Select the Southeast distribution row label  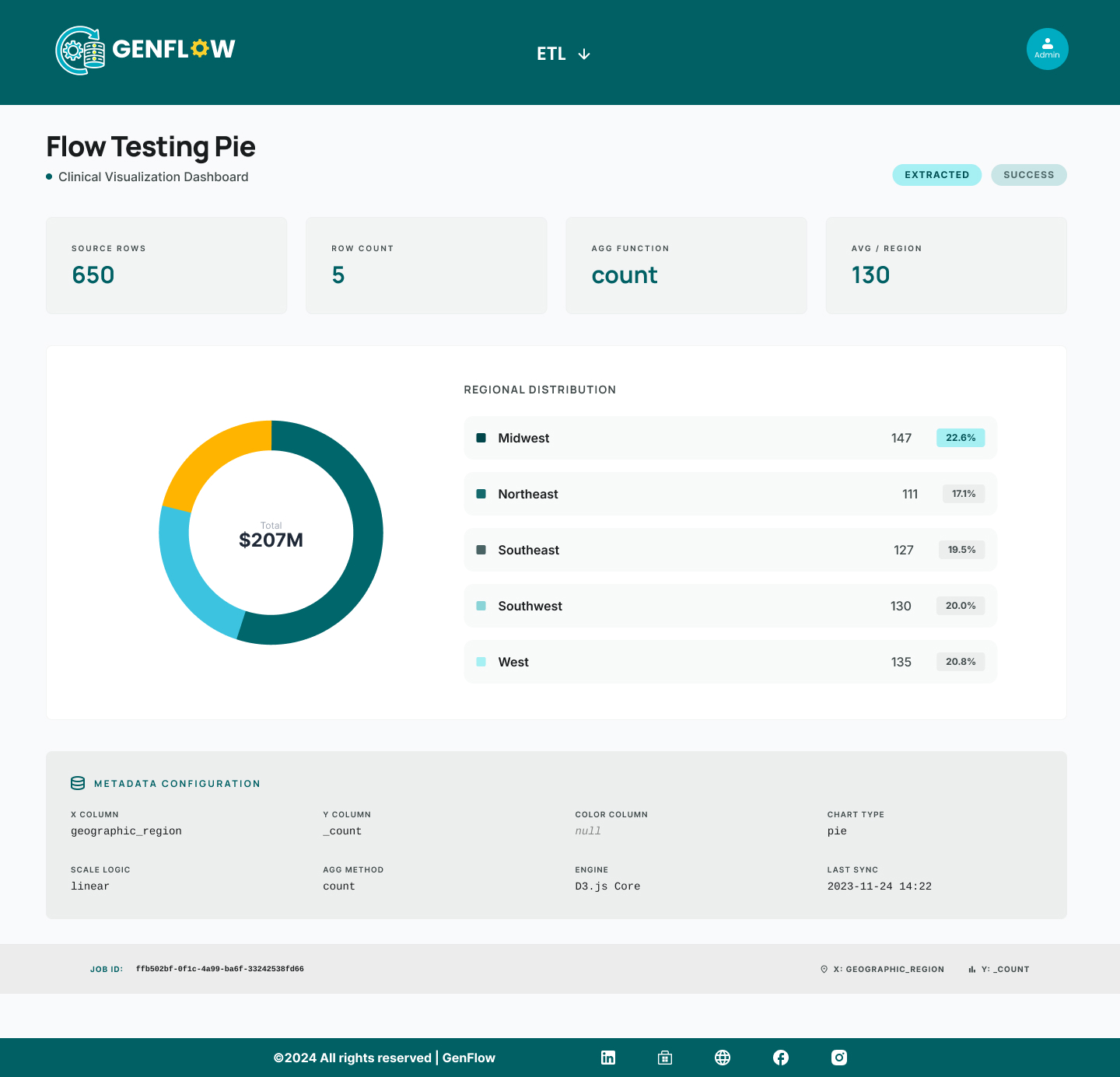529,550
